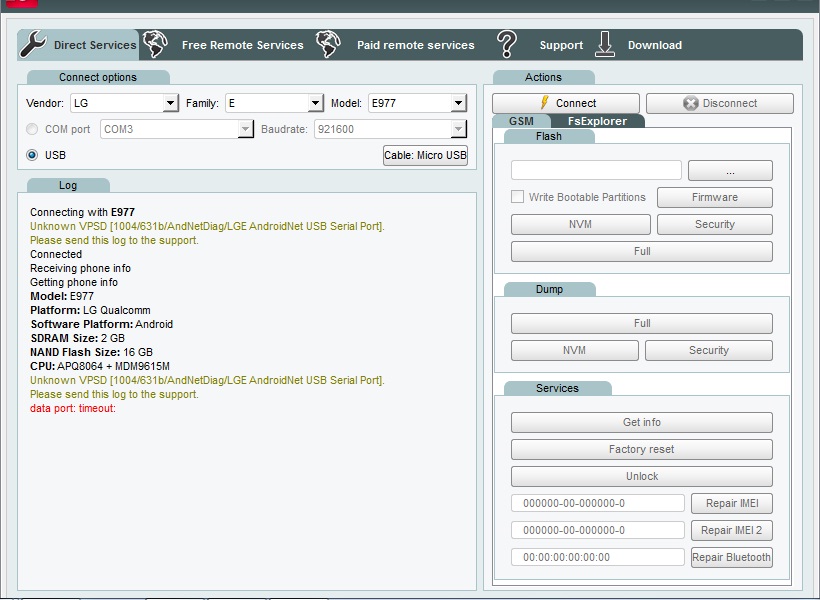Image resolution: width=820 pixels, height=600 pixels.
Task: Click the NVM button under Dump
Action: (574, 350)
